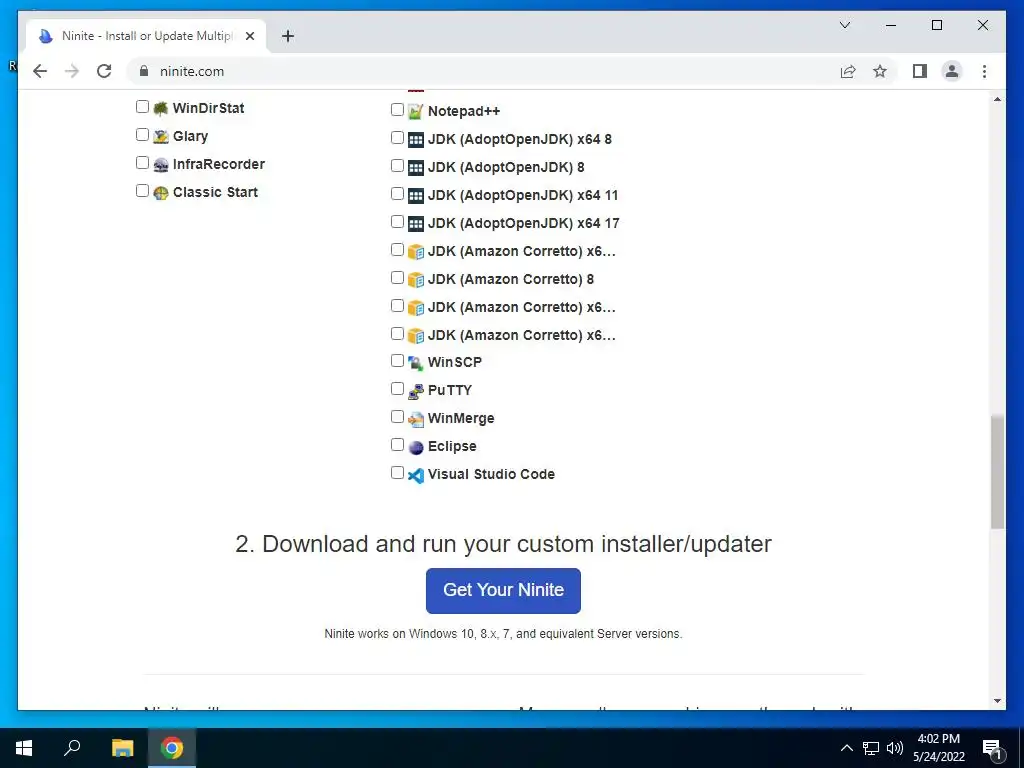The height and width of the screenshot is (768, 1024).
Task: Check the Eclipse checkbox
Action: (x=397, y=445)
